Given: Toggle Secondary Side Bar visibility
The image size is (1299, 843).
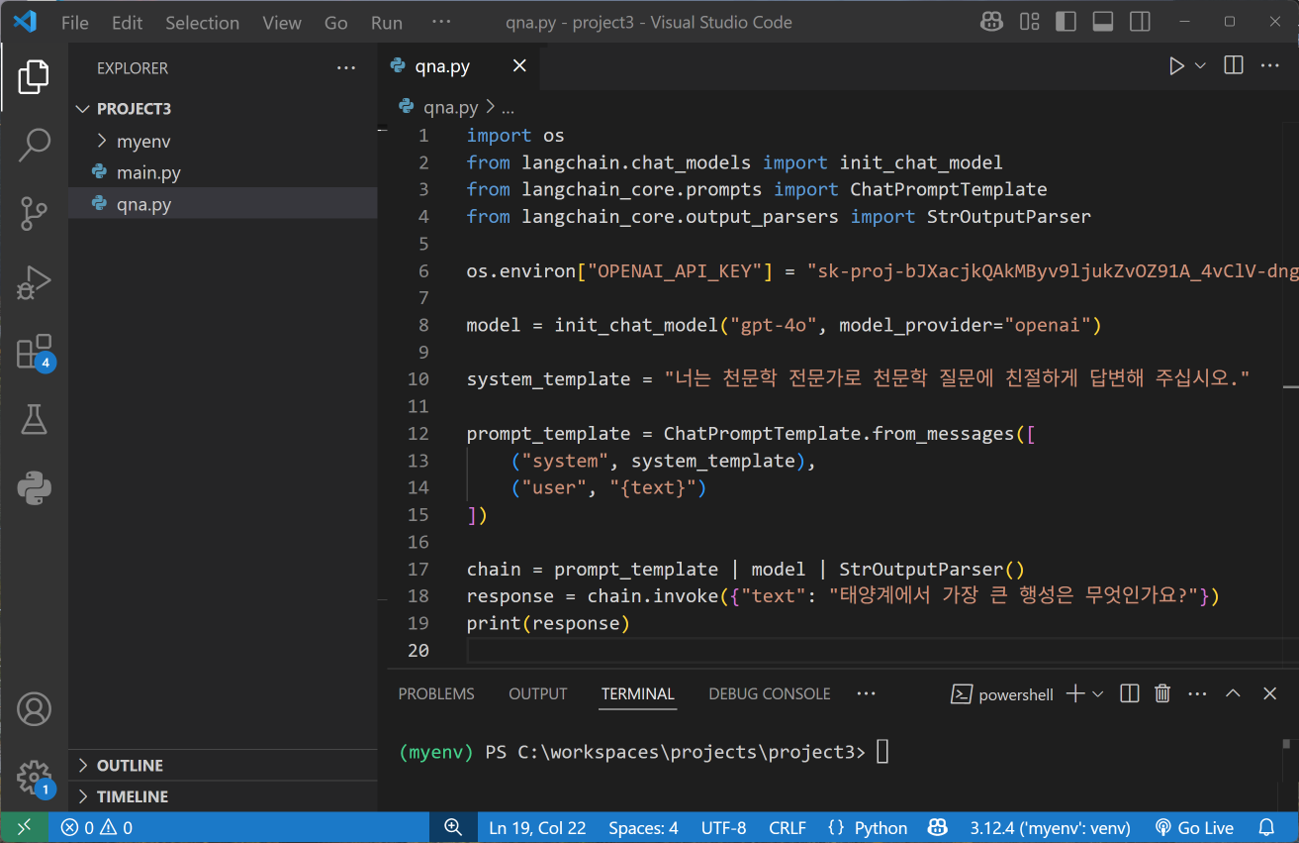Looking at the screenshot, I should point(1140,22).
